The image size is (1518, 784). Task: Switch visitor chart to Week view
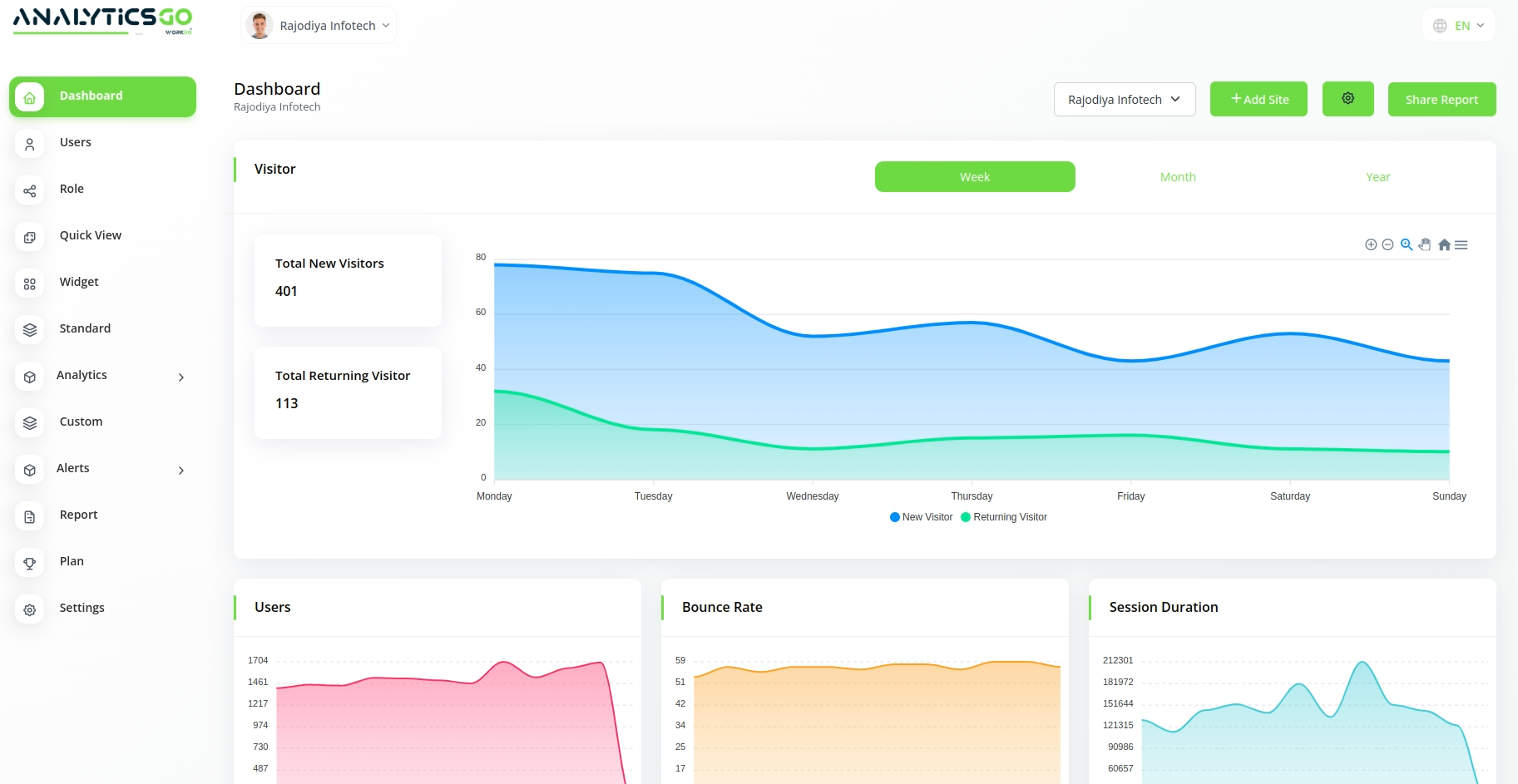(974, 177)
